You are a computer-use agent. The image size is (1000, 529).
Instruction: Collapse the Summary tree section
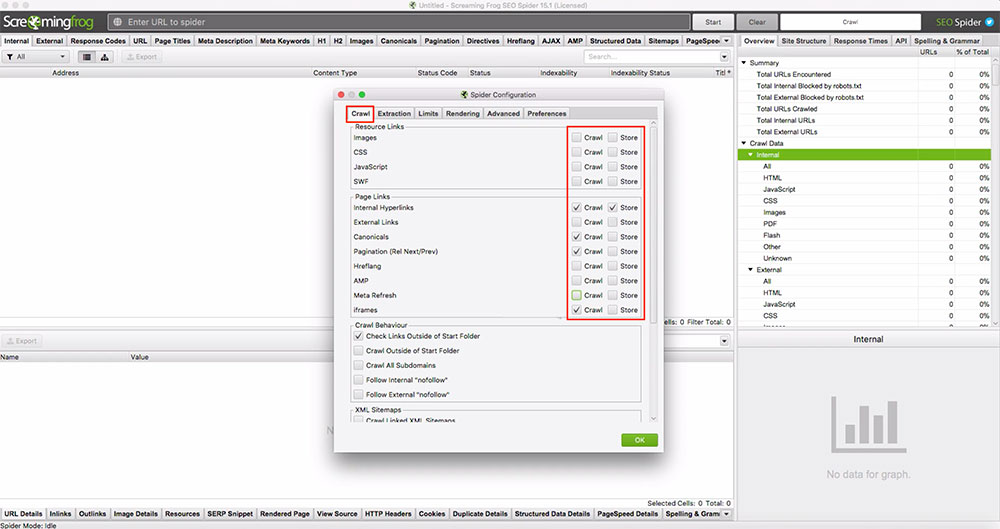(744, 63)
